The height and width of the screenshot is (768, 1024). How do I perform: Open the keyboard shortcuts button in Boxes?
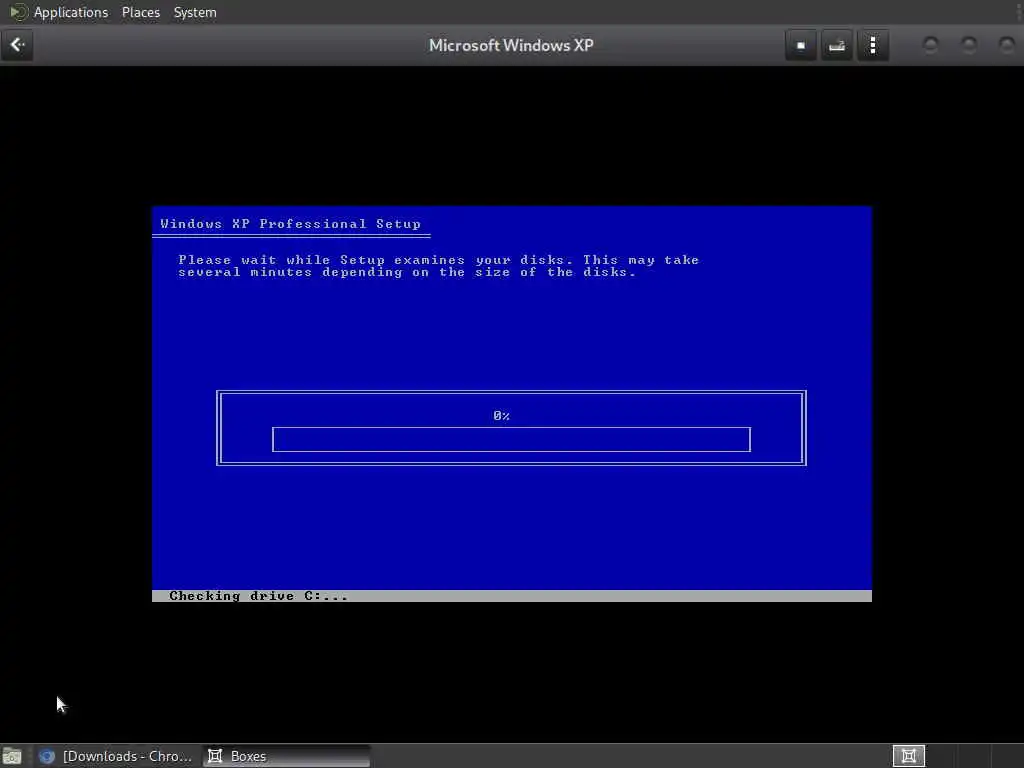pos(837,46)
